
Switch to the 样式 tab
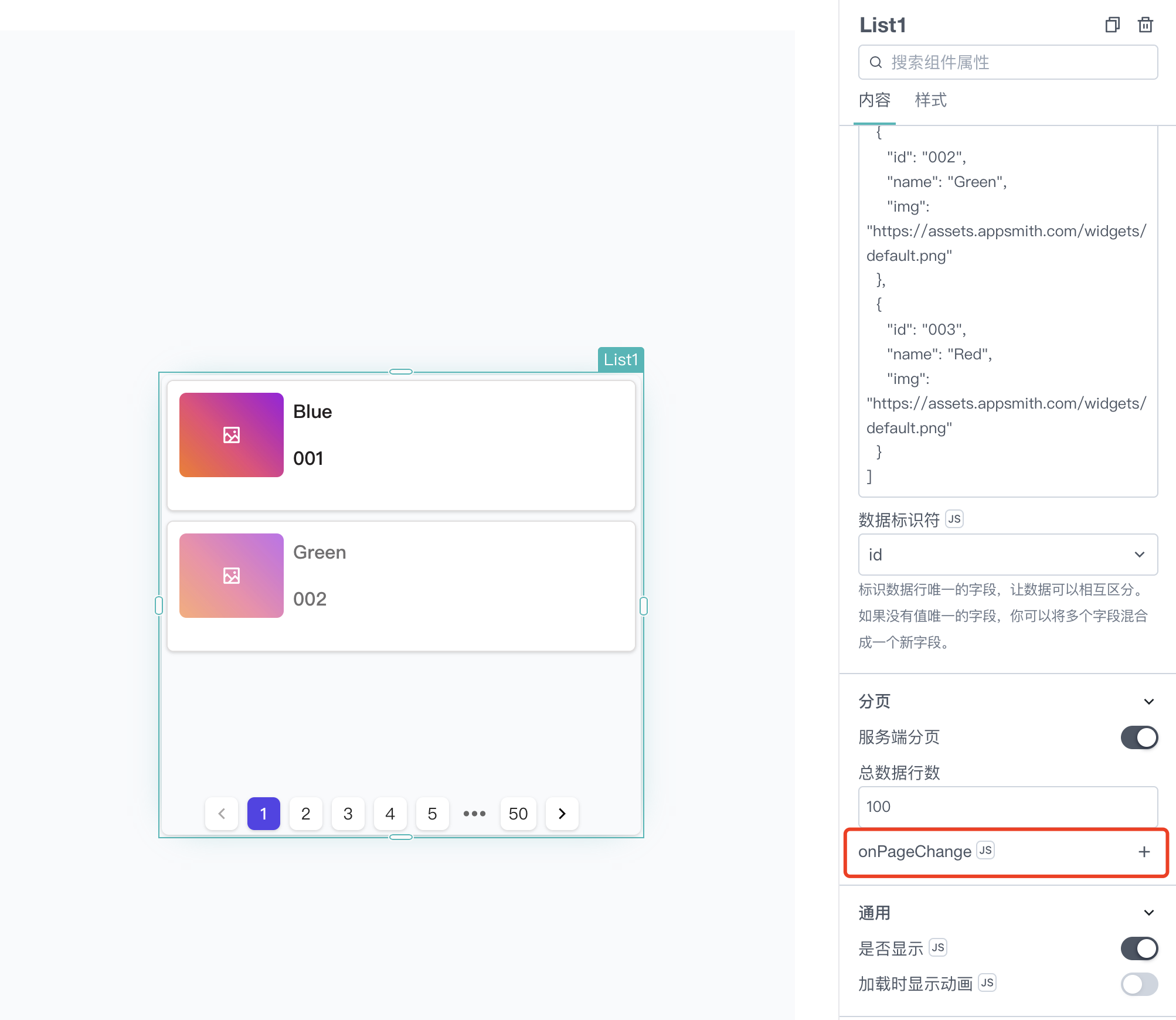(x=930, y=100)
